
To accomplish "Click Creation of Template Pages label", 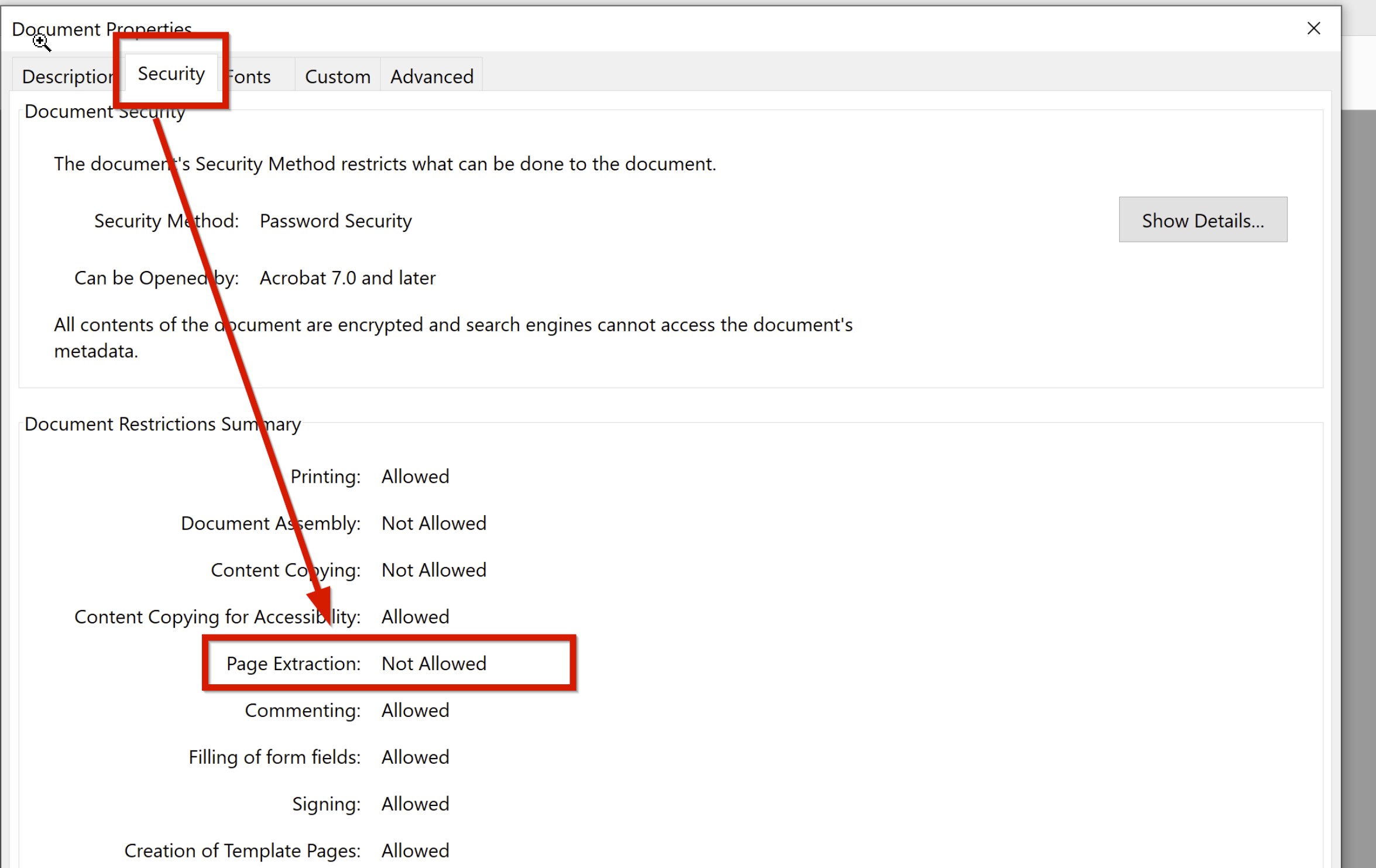I will coord(242,850).
